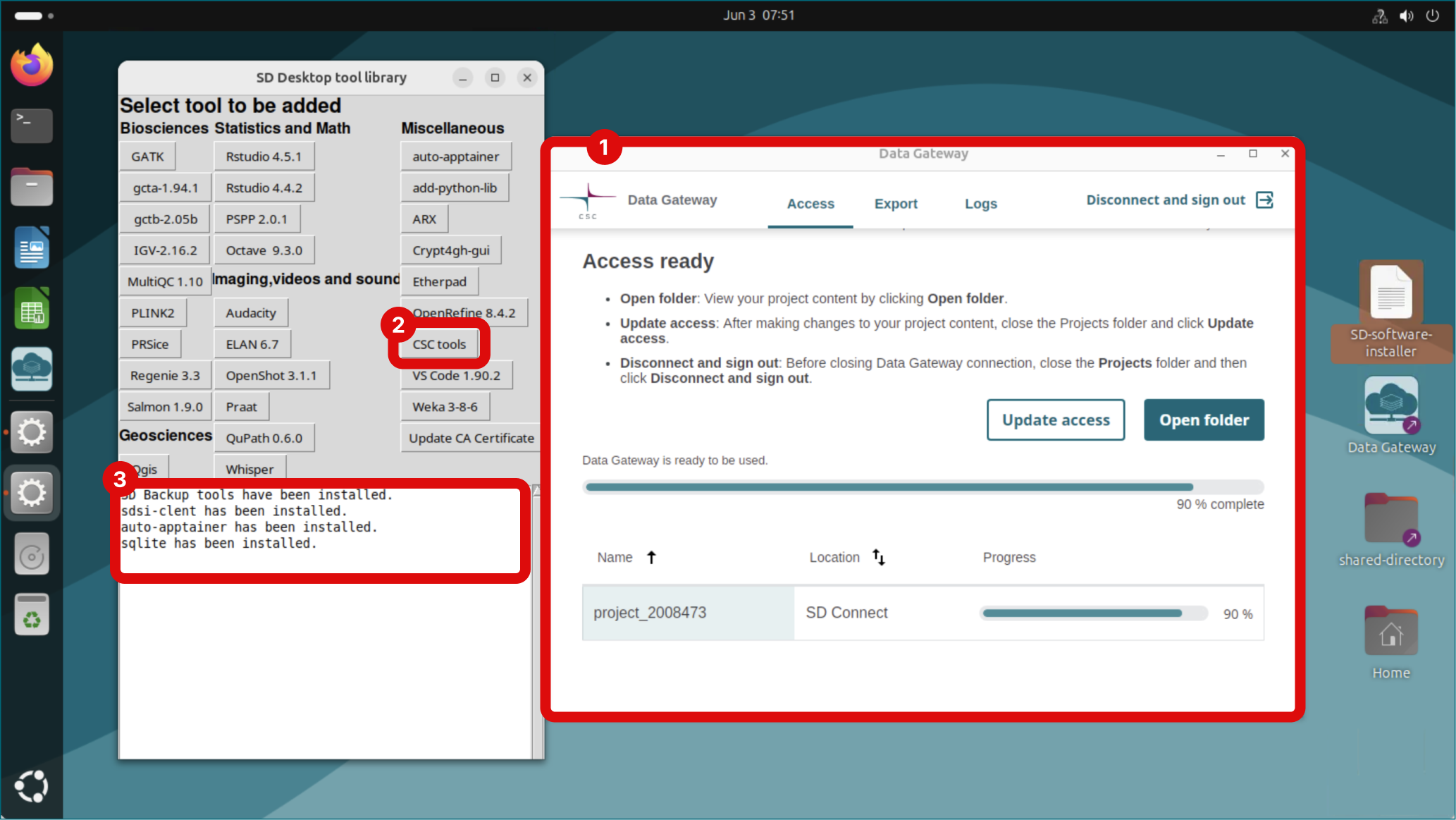The width and height of the screenshot is (1456, 820).
Task: Open Home folder on desktop
Action: click(1391, 642)
